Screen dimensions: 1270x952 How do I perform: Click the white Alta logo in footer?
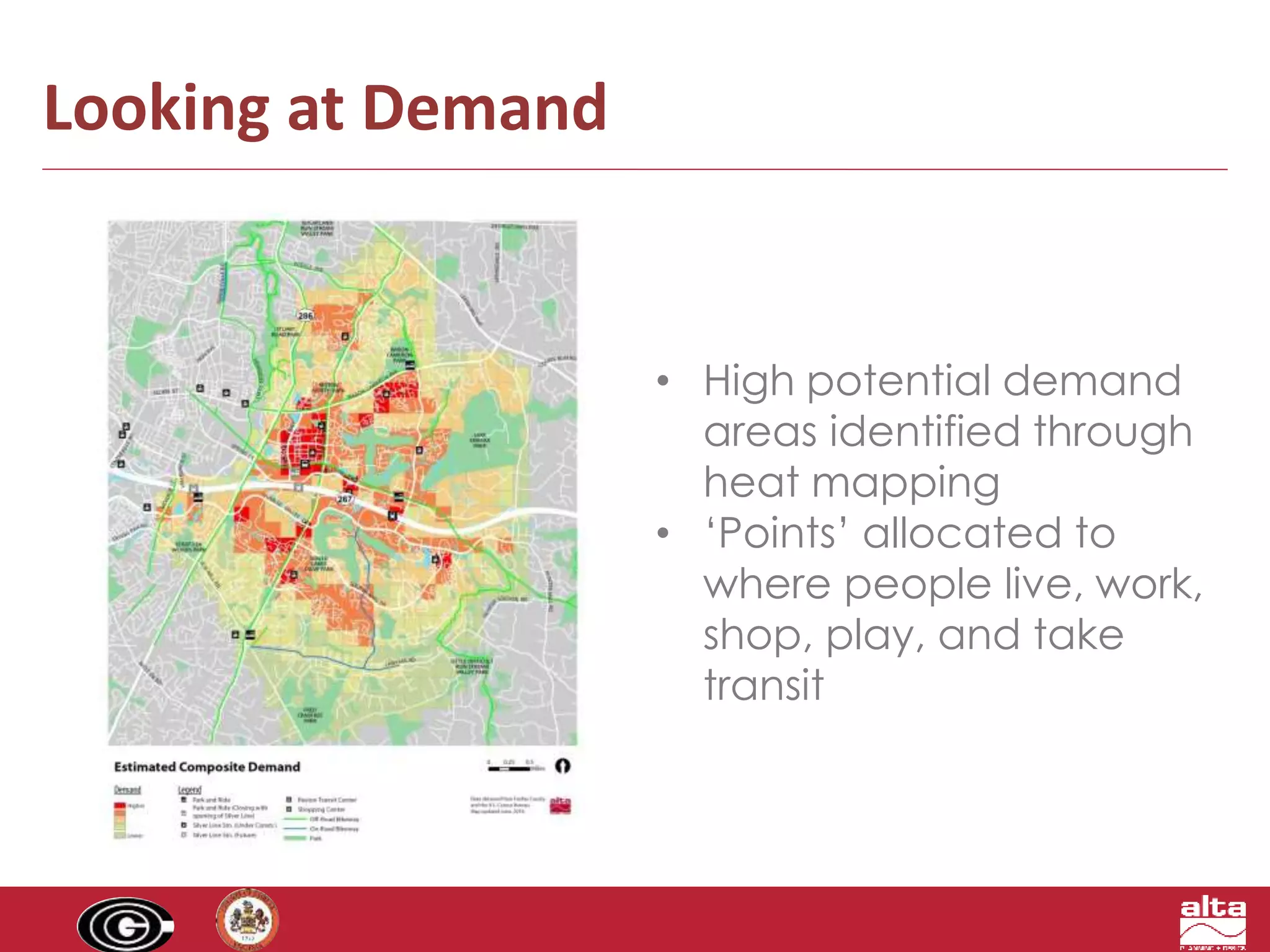point(1213,924)
